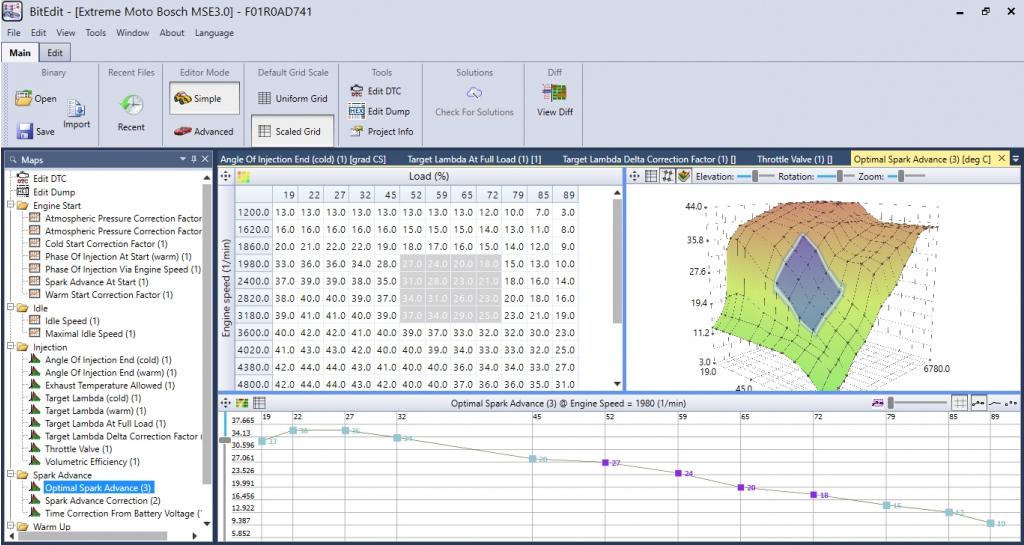
Task: Open Angle Of Injection End (cold) tab
Action: click(302, 159)
